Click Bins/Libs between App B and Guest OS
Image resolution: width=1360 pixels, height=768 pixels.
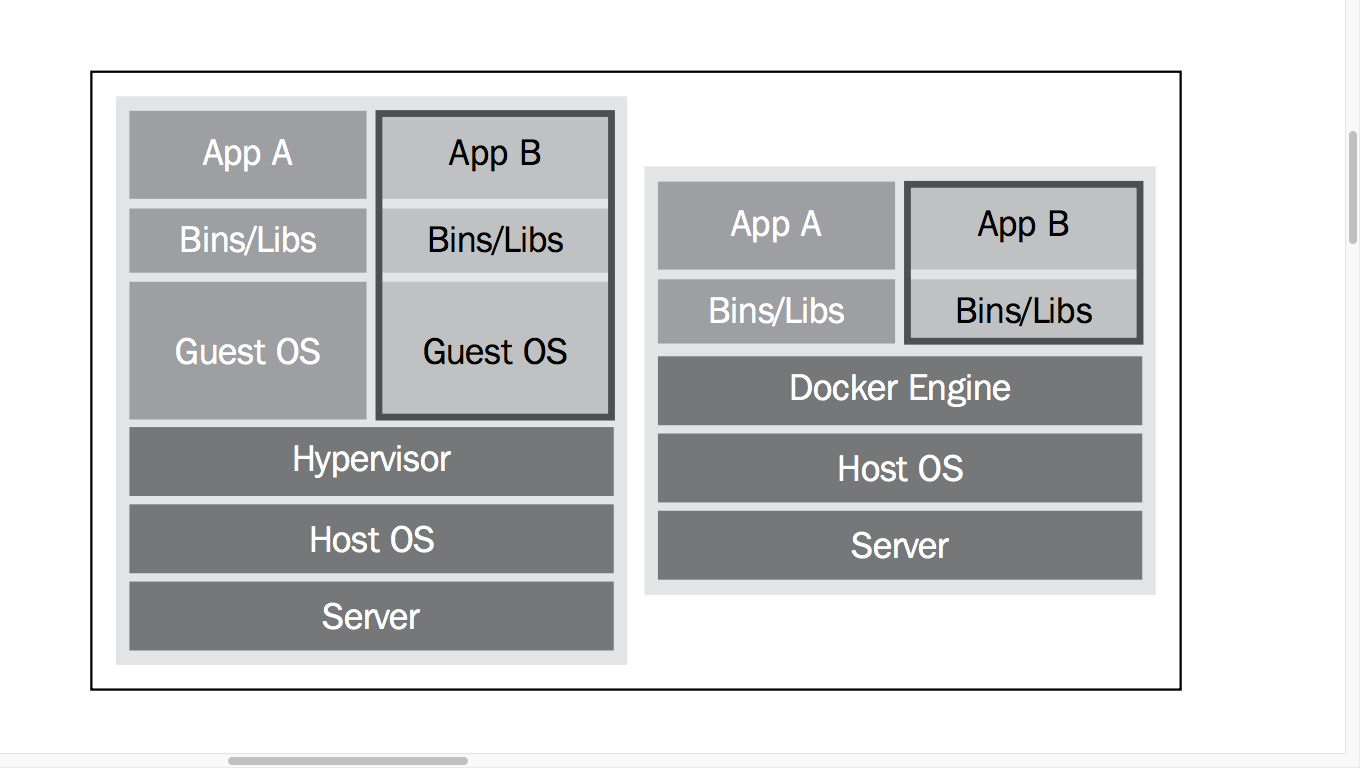[x=495, y=240]
